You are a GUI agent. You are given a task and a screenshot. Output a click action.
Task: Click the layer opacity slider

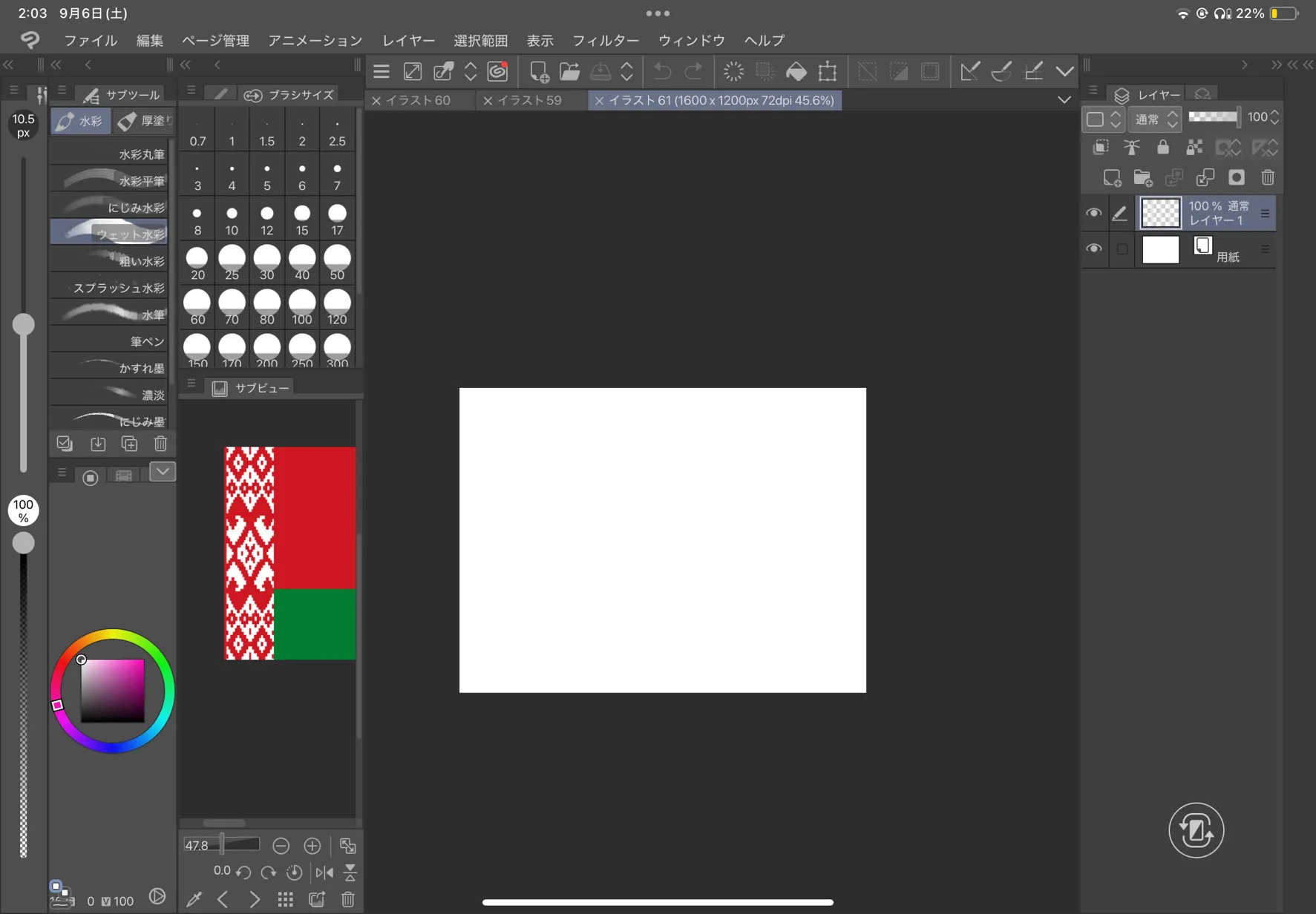[1214, 117]
